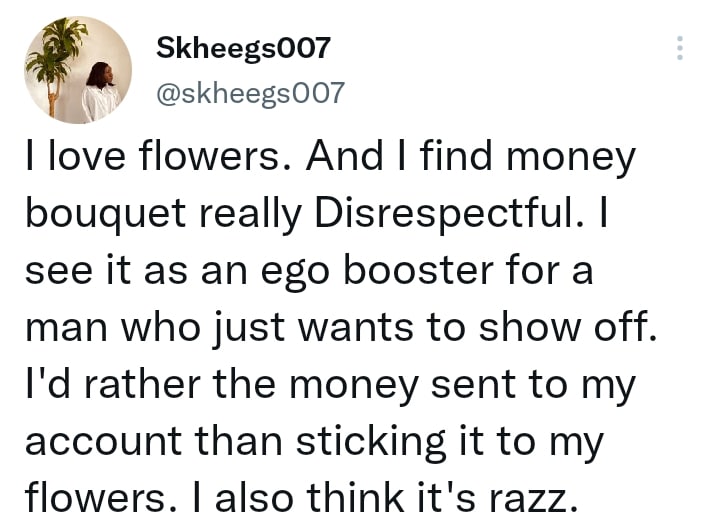720x524 pixels.
Task: Click the word 'really' in the tweet
Action: point(250,214)
